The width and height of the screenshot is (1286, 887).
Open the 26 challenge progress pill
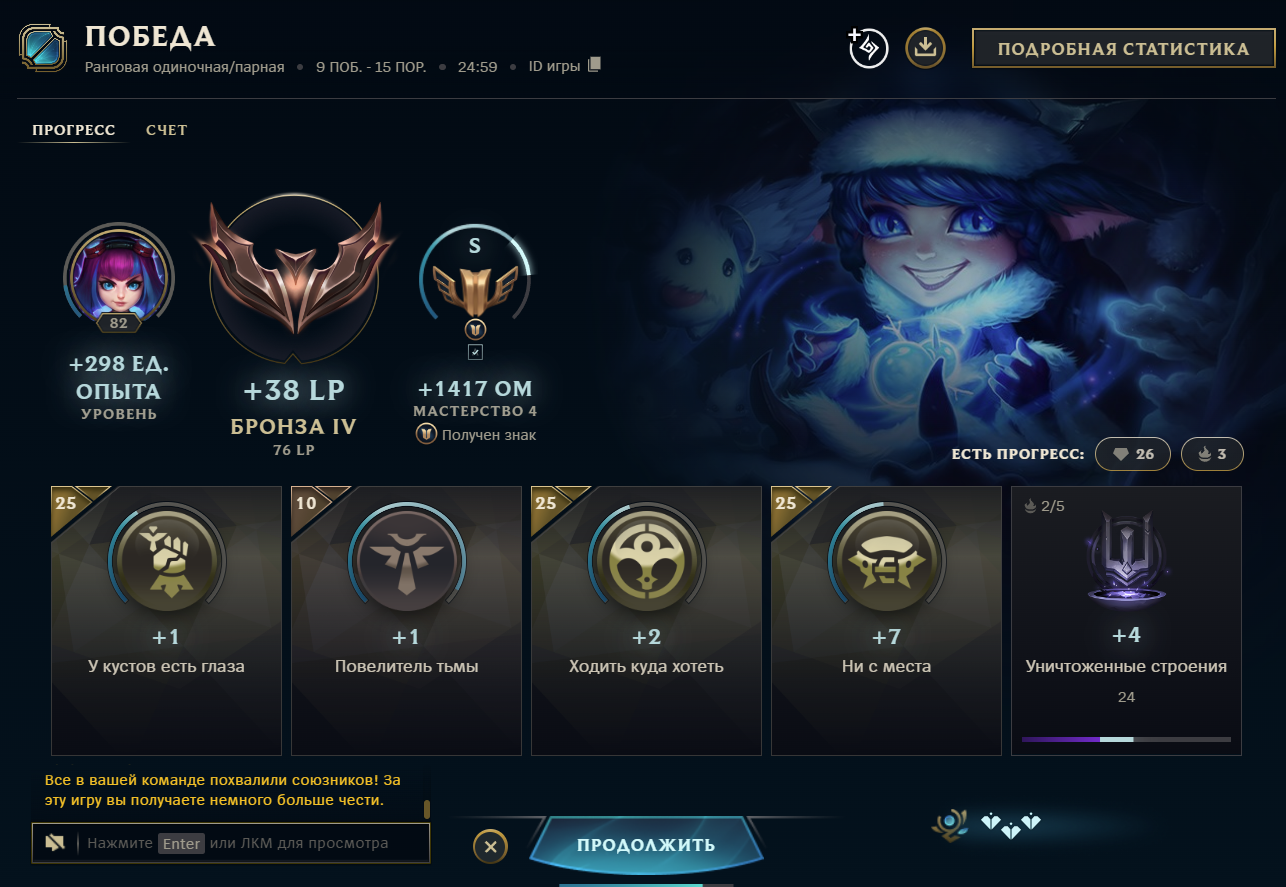(x=1133, y=454)
